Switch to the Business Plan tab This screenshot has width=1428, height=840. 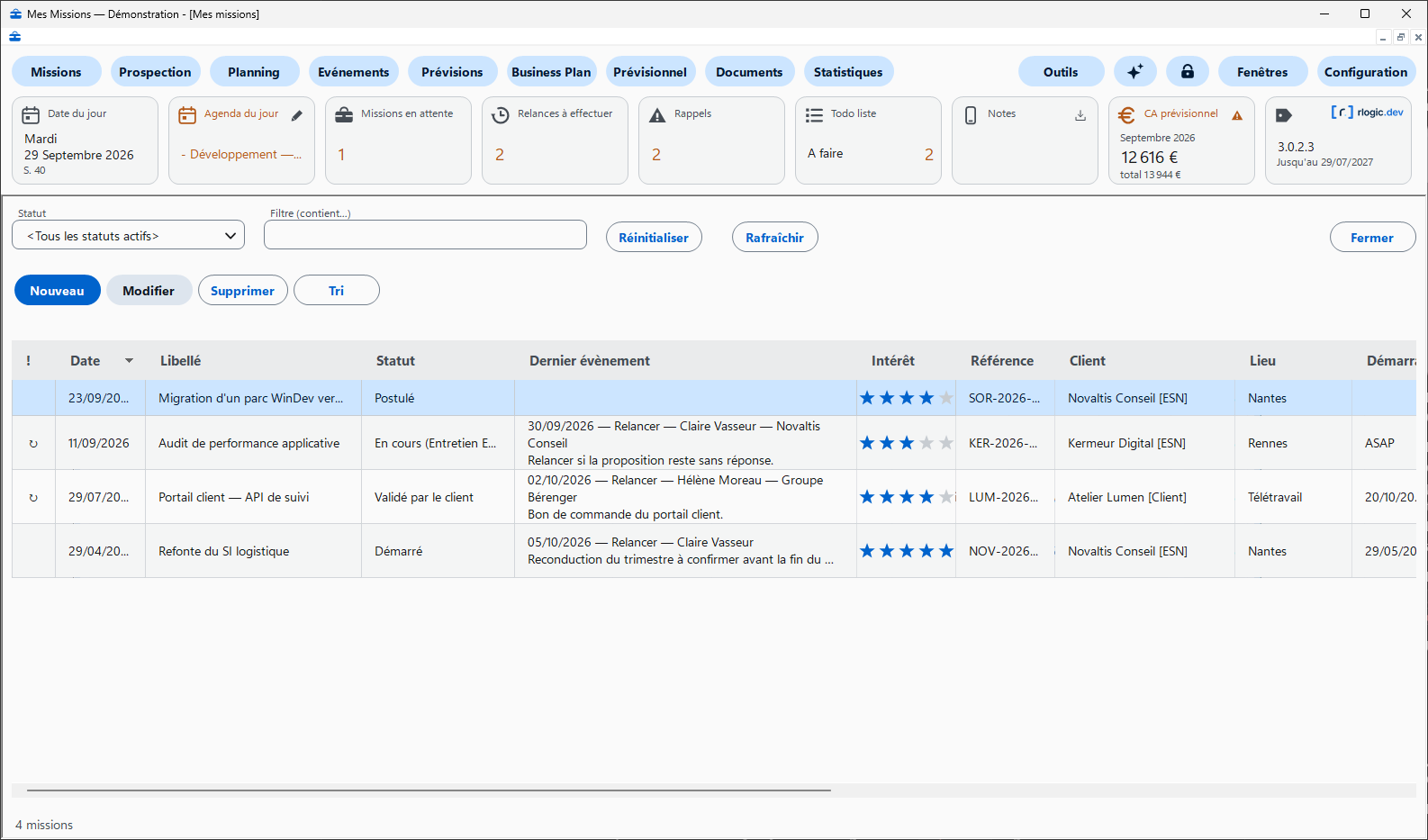pyautogui.click(x=551, y=72)
